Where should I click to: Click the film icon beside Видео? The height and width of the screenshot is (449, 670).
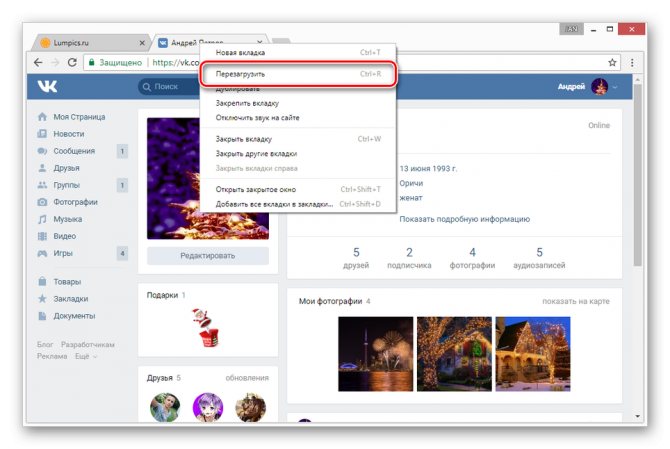coord(42,236)
